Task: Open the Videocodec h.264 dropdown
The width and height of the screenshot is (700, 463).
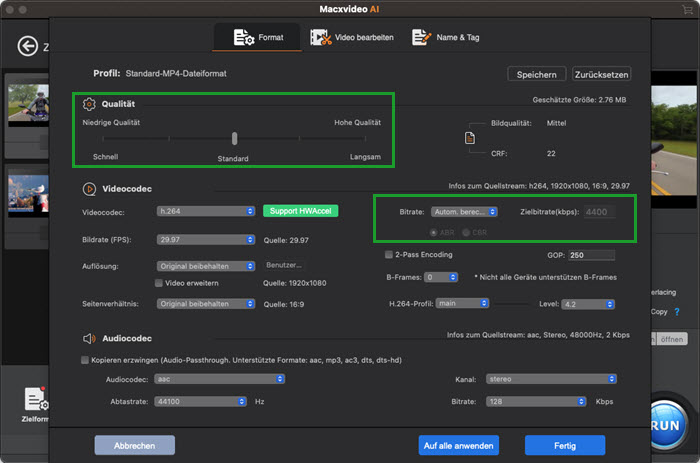Action: coord(206,211)
